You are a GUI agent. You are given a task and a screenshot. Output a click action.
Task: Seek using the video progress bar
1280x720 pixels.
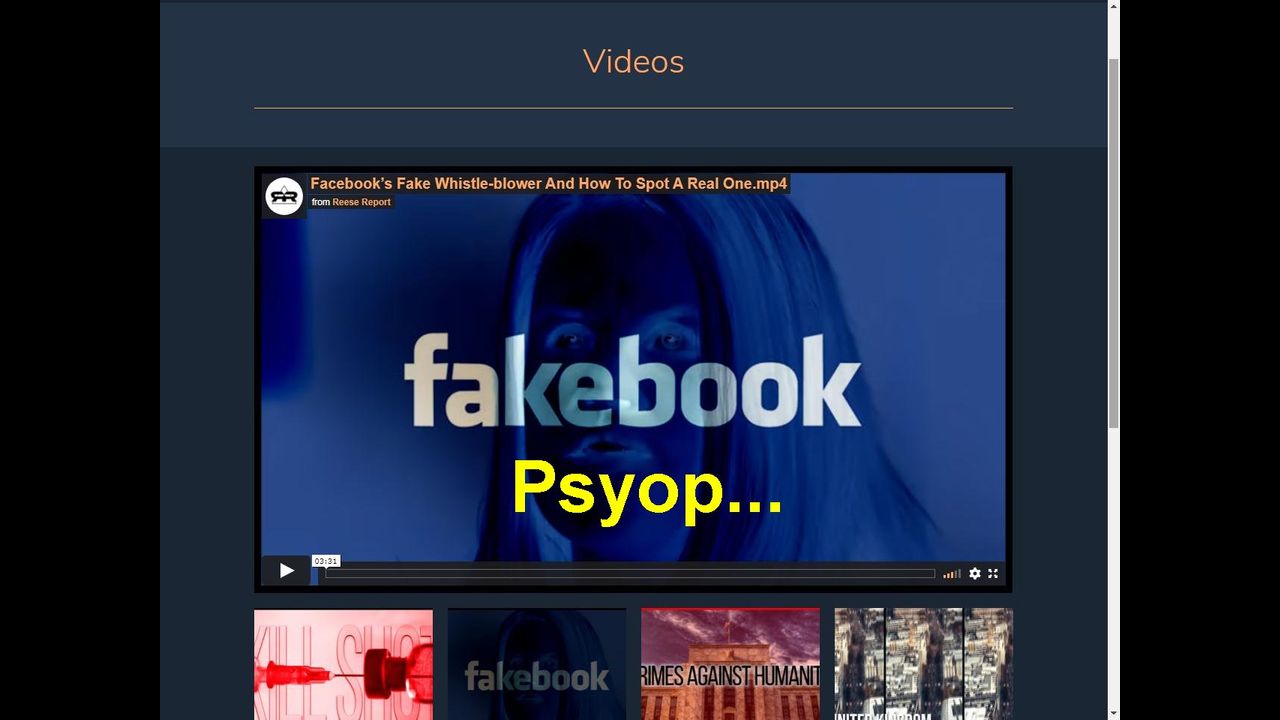pos(630,574)
